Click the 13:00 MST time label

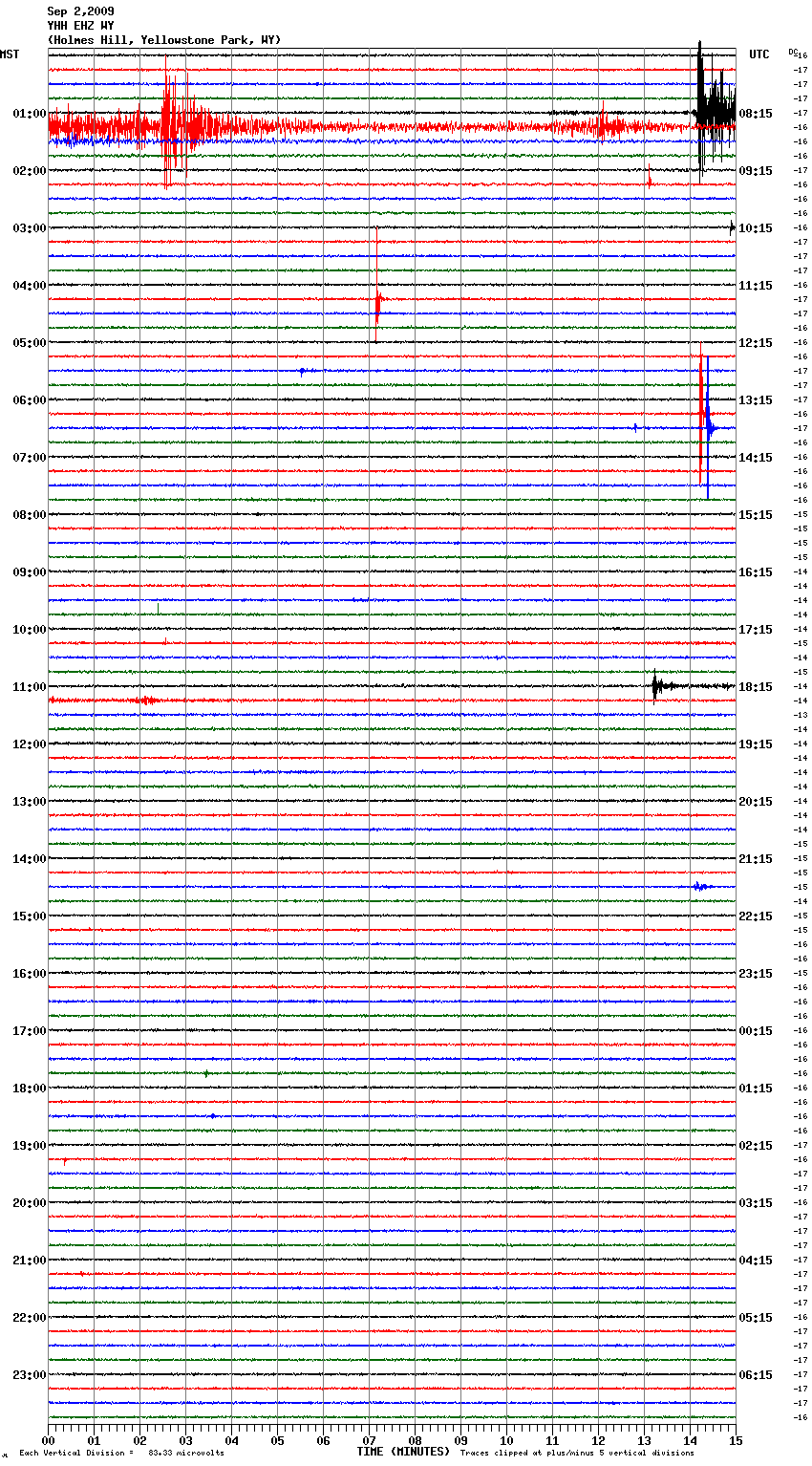click(30, 802)
